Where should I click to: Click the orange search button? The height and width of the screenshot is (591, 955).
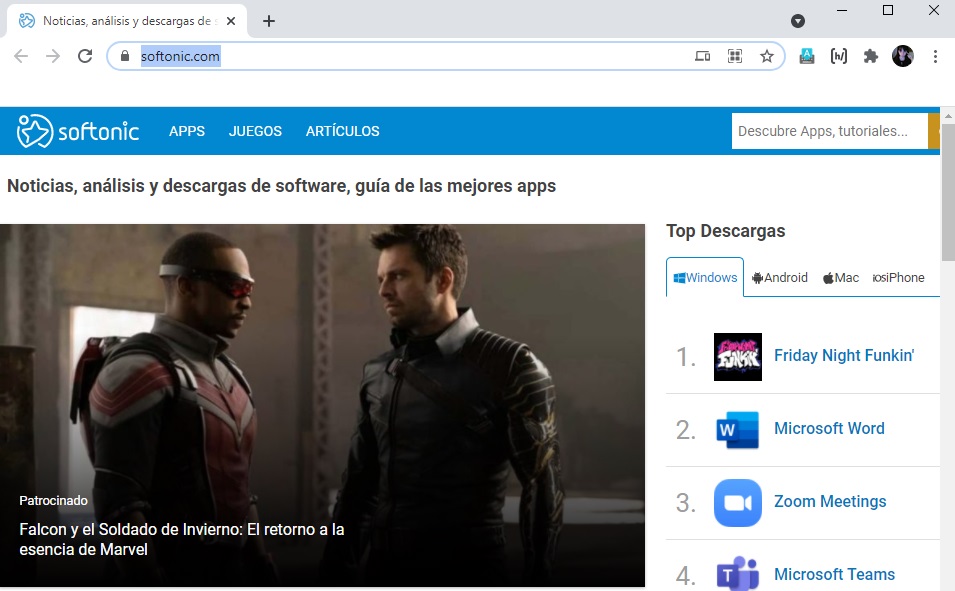point(934,131)
